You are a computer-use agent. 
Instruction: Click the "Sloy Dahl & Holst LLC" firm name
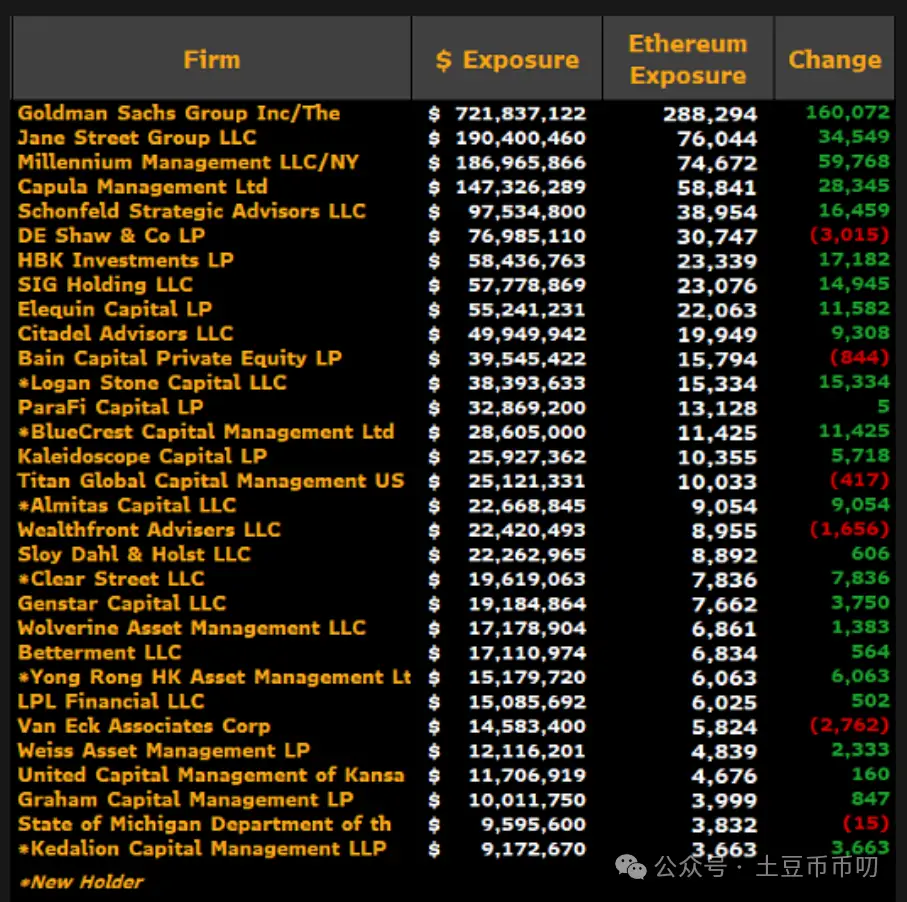pyautogui.click(x=134, y=554)
